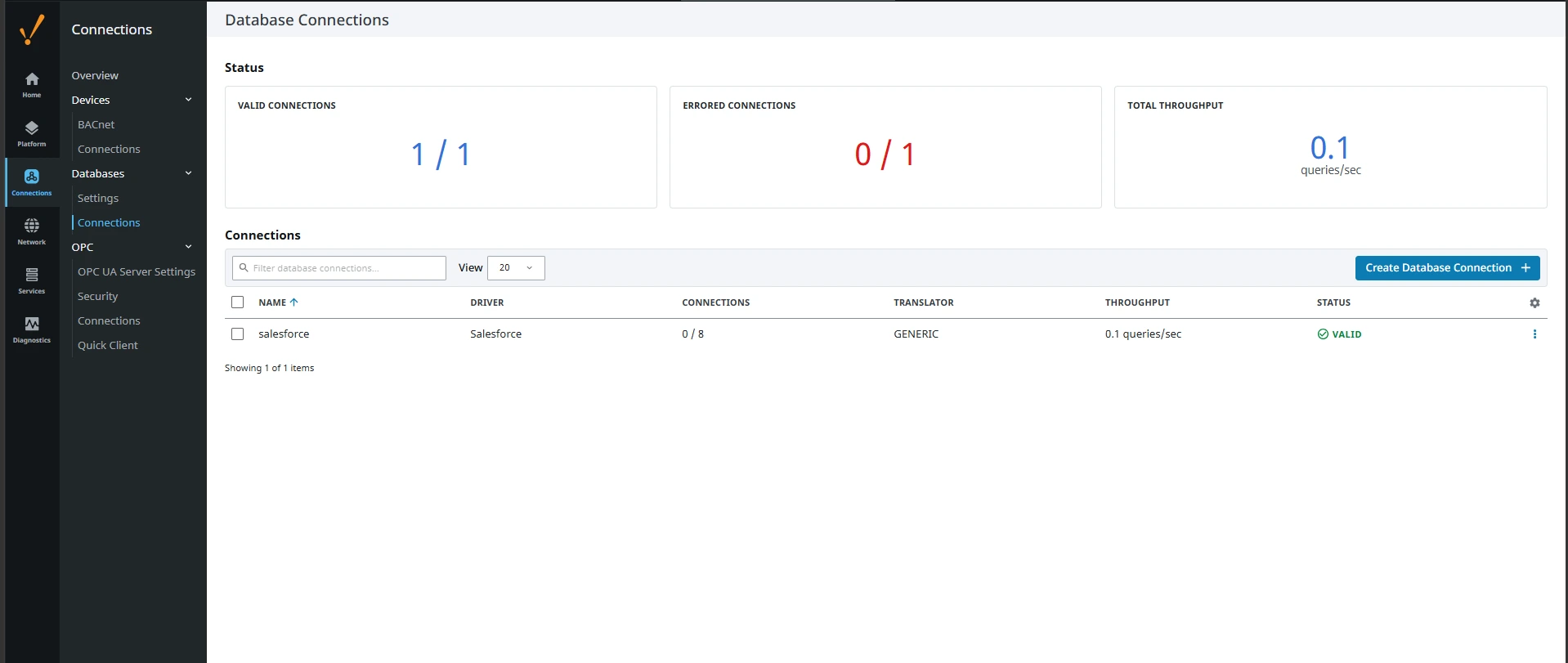This screenshot has width=1568, height=663.
Task: Open the salesforce row actions menu
Action: [1534, 334]
